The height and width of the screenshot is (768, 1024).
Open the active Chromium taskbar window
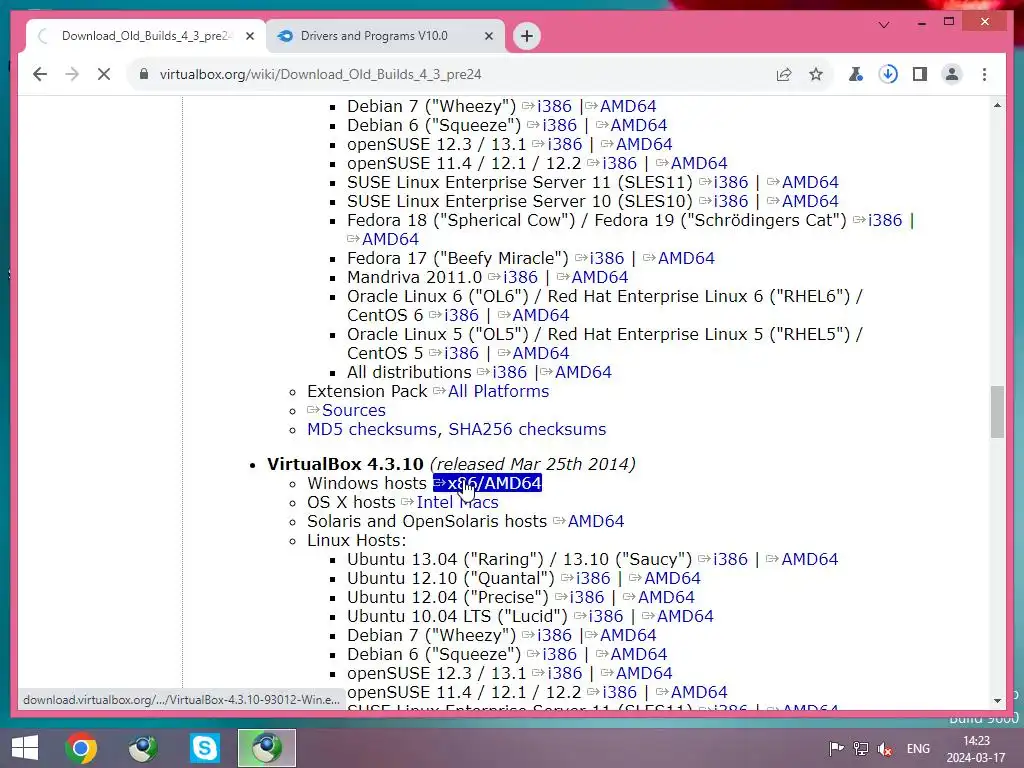tap(266, 748)
